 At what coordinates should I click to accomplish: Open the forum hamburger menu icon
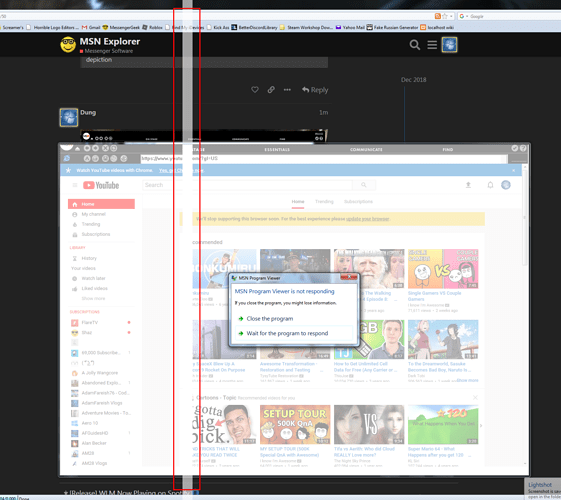coord(432,45)
